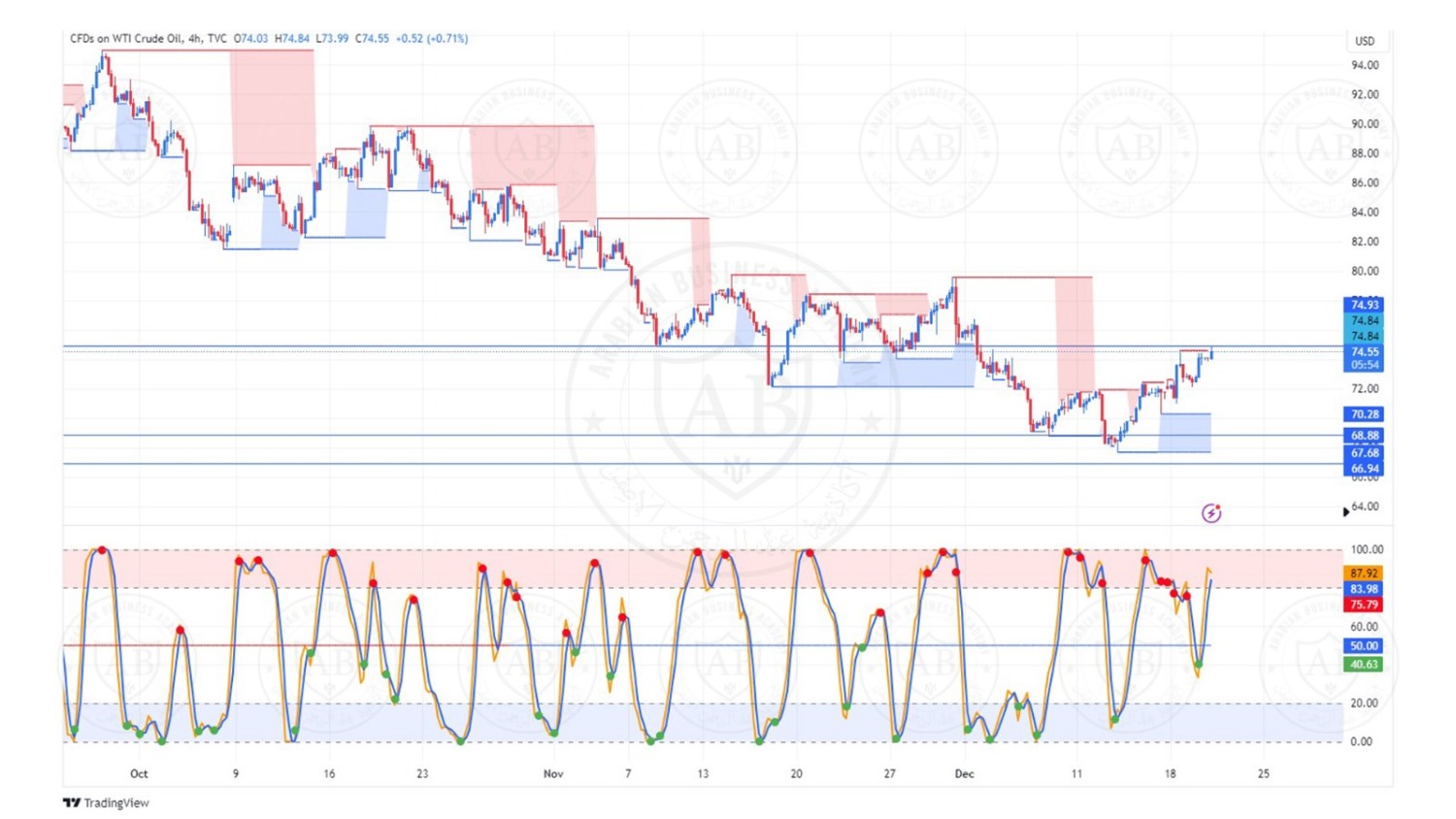Click the open value O74.03
Image resolution: width=1456 pixels, height=819 pixels.
click(250, 39)
